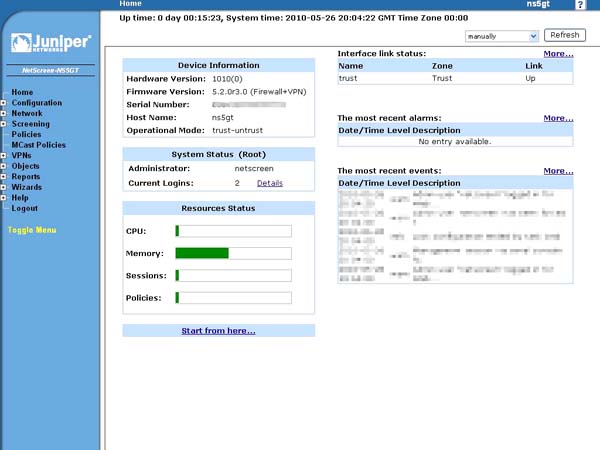Expand the Reports menu node
The image size is (600, 450).
(3, 177)
